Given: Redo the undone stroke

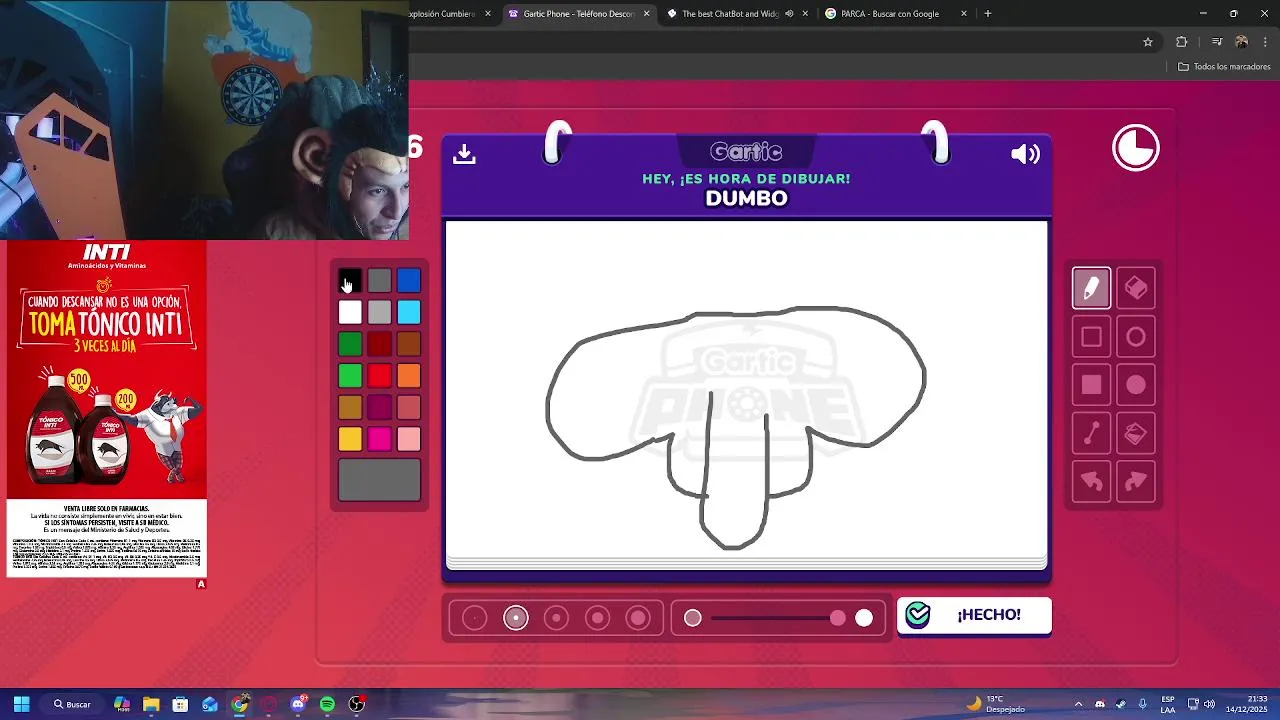Looking at the screenshot, I should point(1136,482).
